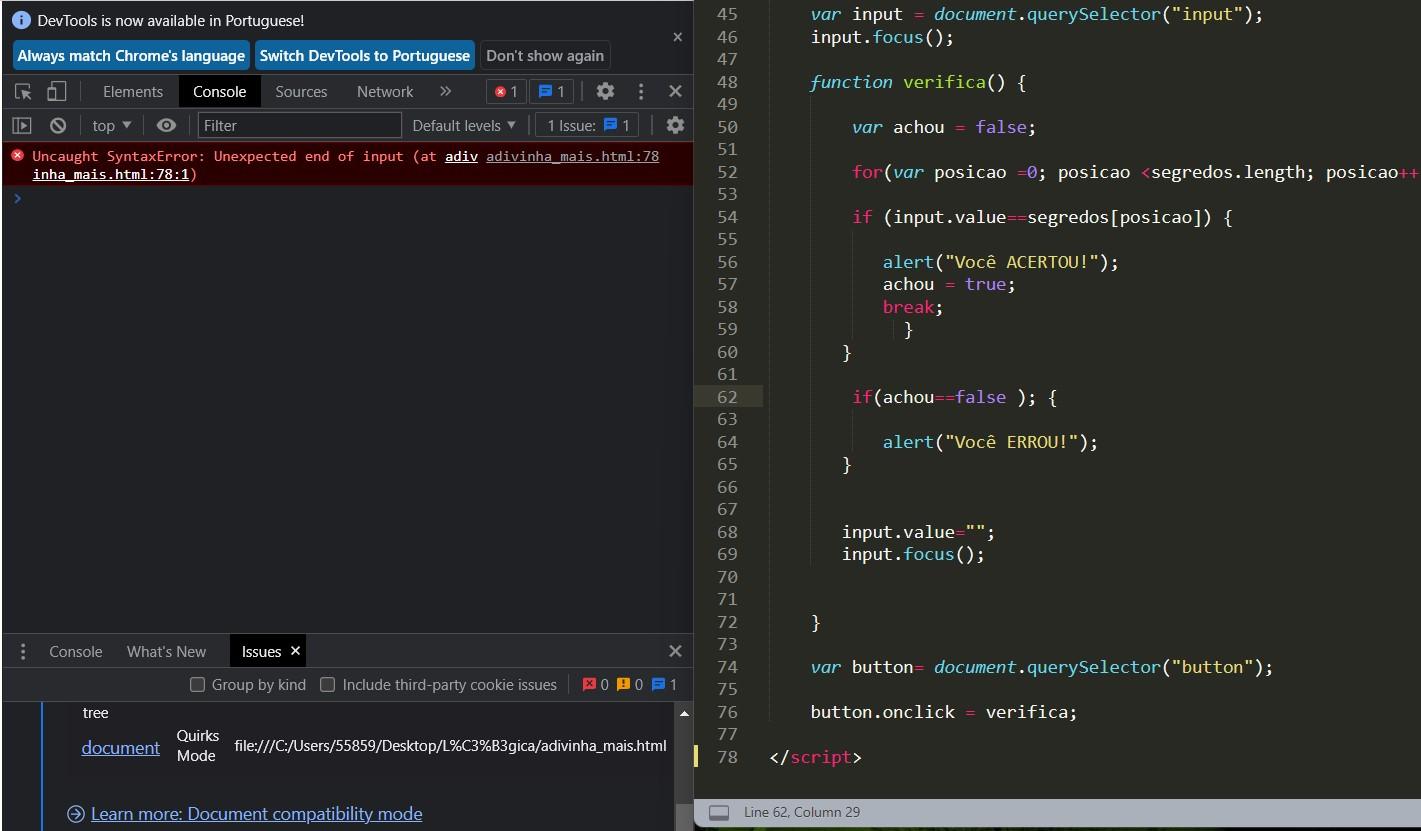
Task: Close the Issues drawer tab
Action: click(295, 651)
